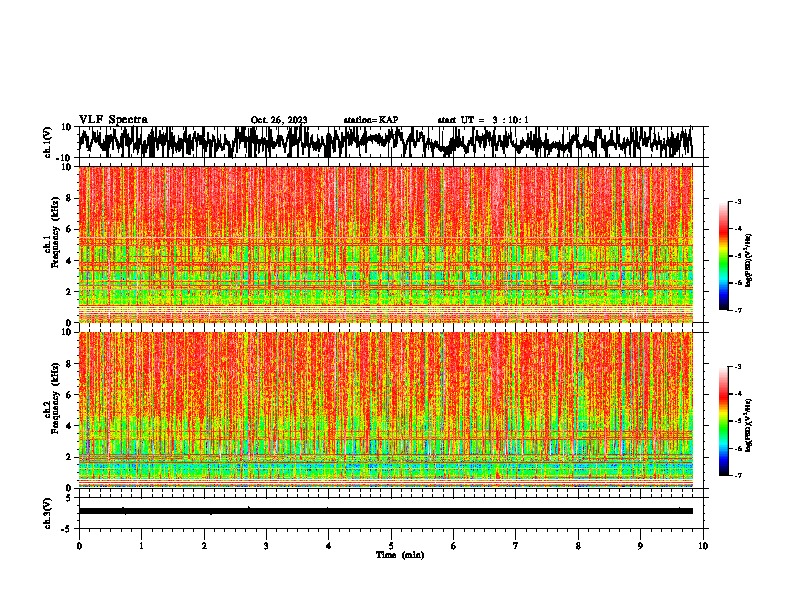Click the "-3" tick on the ch.1 colorbar

pyautogui.click(x=737, y=201)
